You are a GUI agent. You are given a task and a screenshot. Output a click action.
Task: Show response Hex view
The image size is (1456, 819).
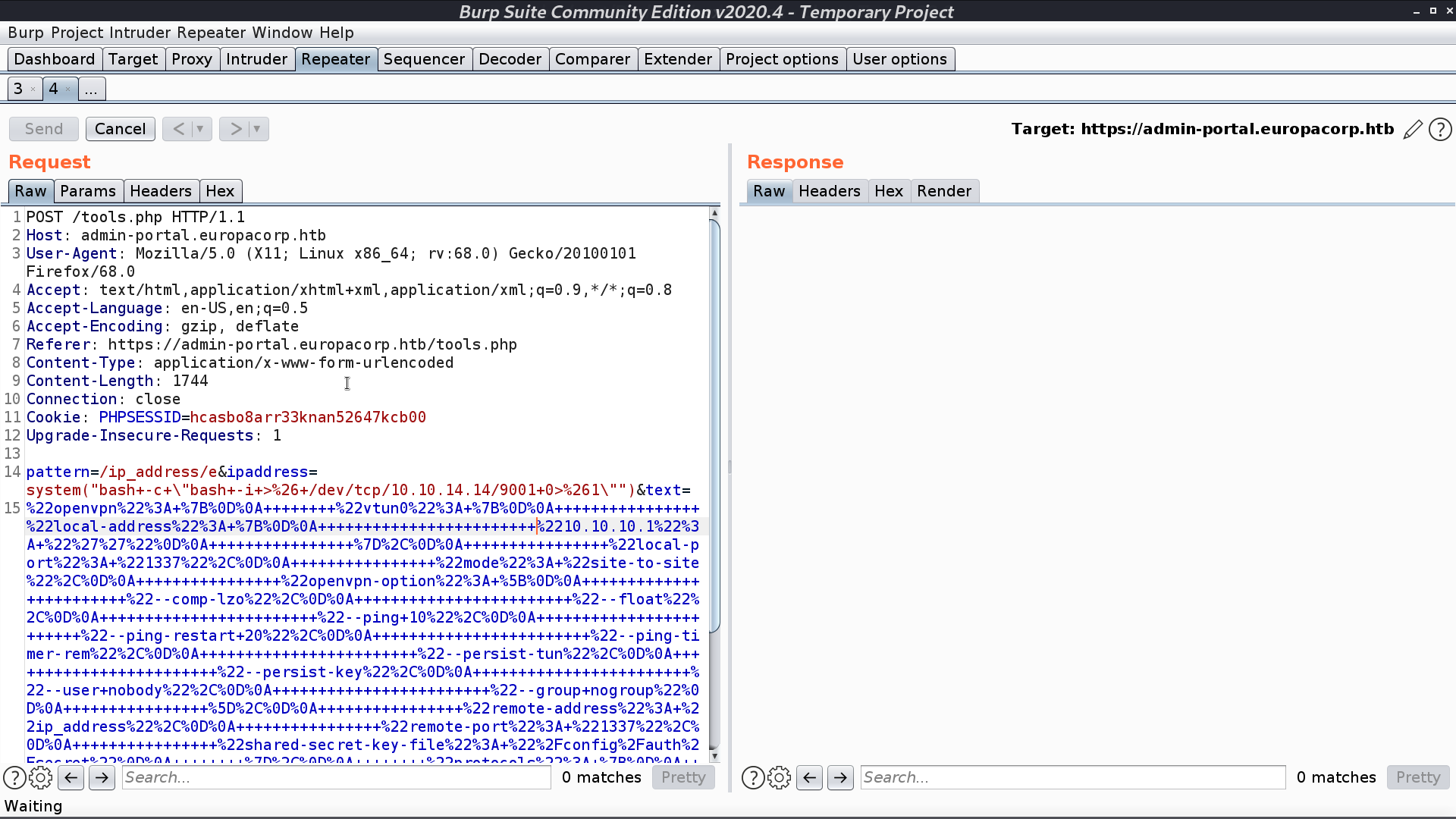889,191
